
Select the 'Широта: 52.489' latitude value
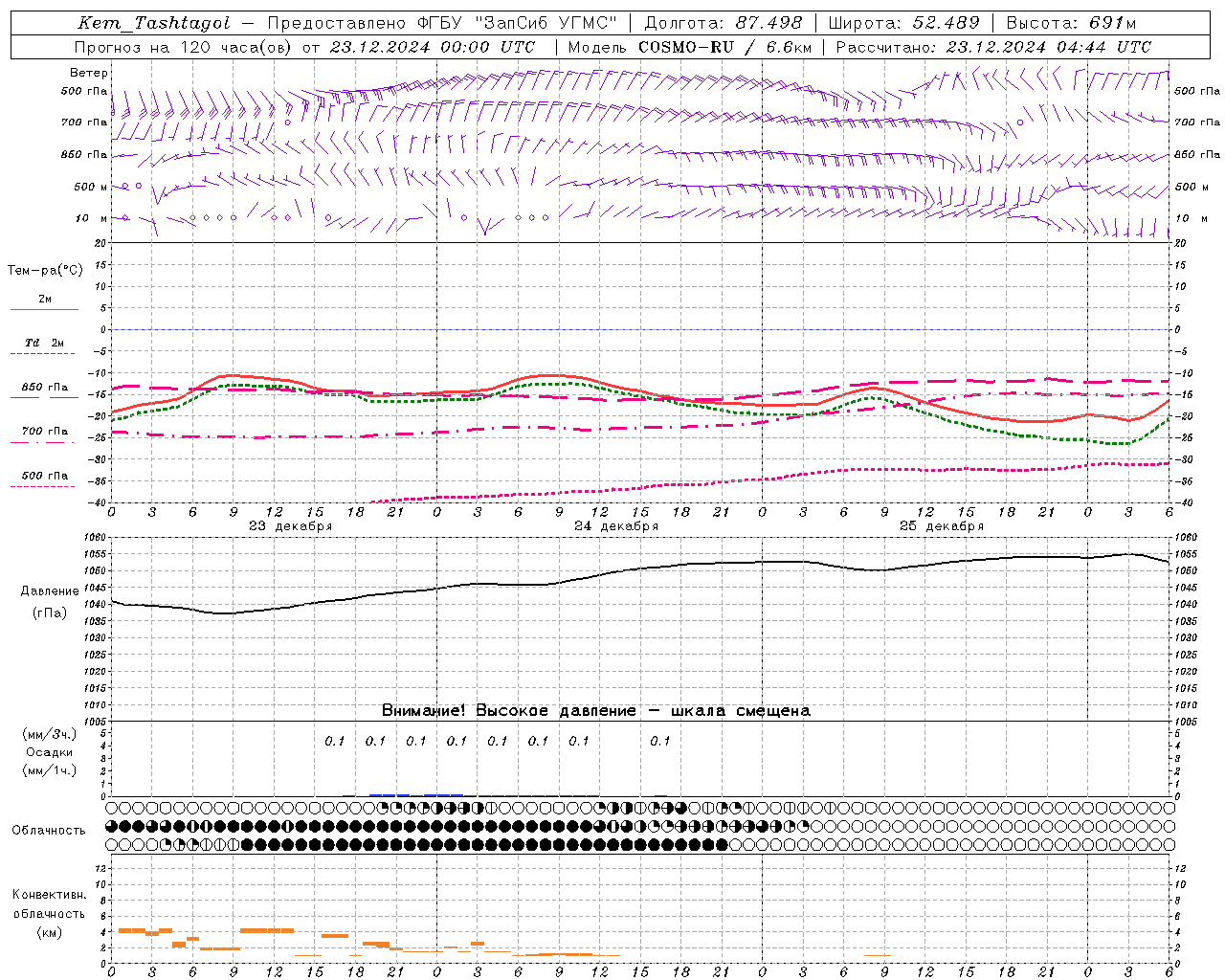[x=904, y=23]
